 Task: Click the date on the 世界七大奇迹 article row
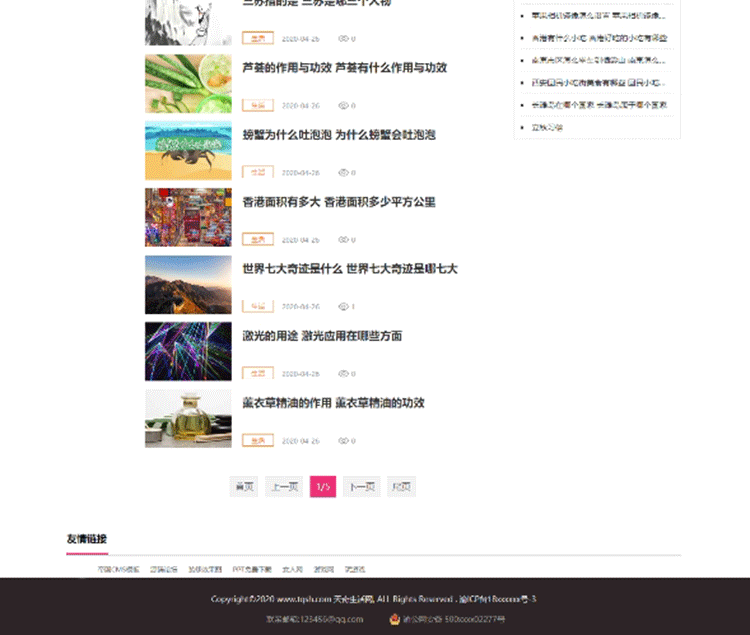point(300,307)
